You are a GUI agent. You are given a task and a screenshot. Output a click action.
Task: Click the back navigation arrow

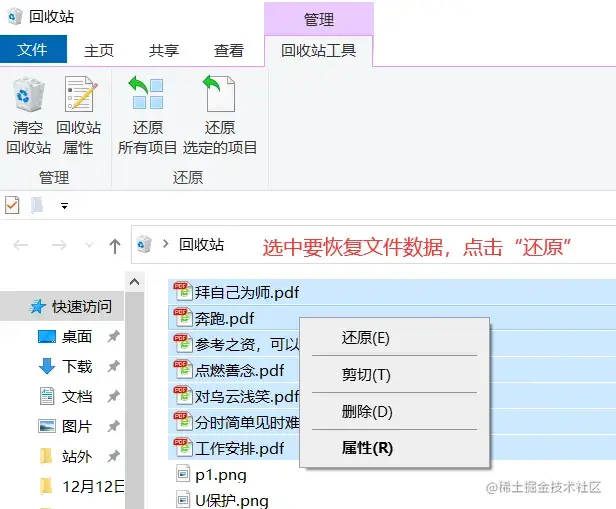click(x=21, y=245)
